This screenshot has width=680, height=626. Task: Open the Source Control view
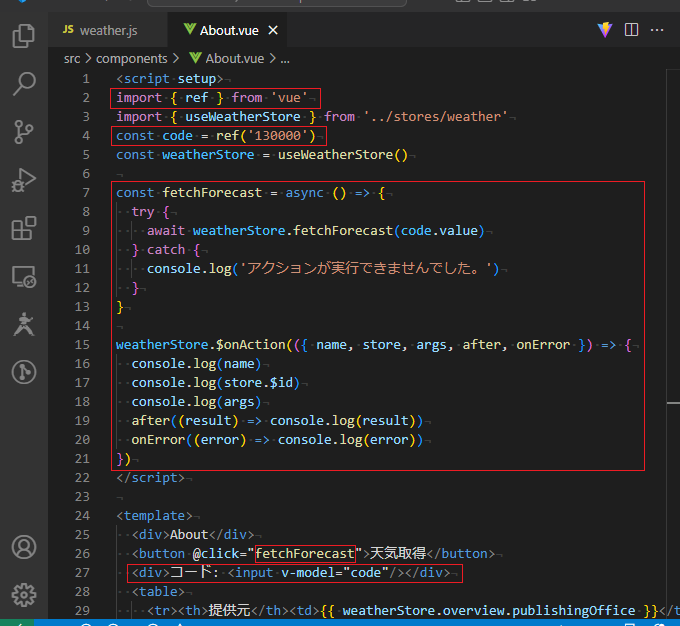click(23, 131)
